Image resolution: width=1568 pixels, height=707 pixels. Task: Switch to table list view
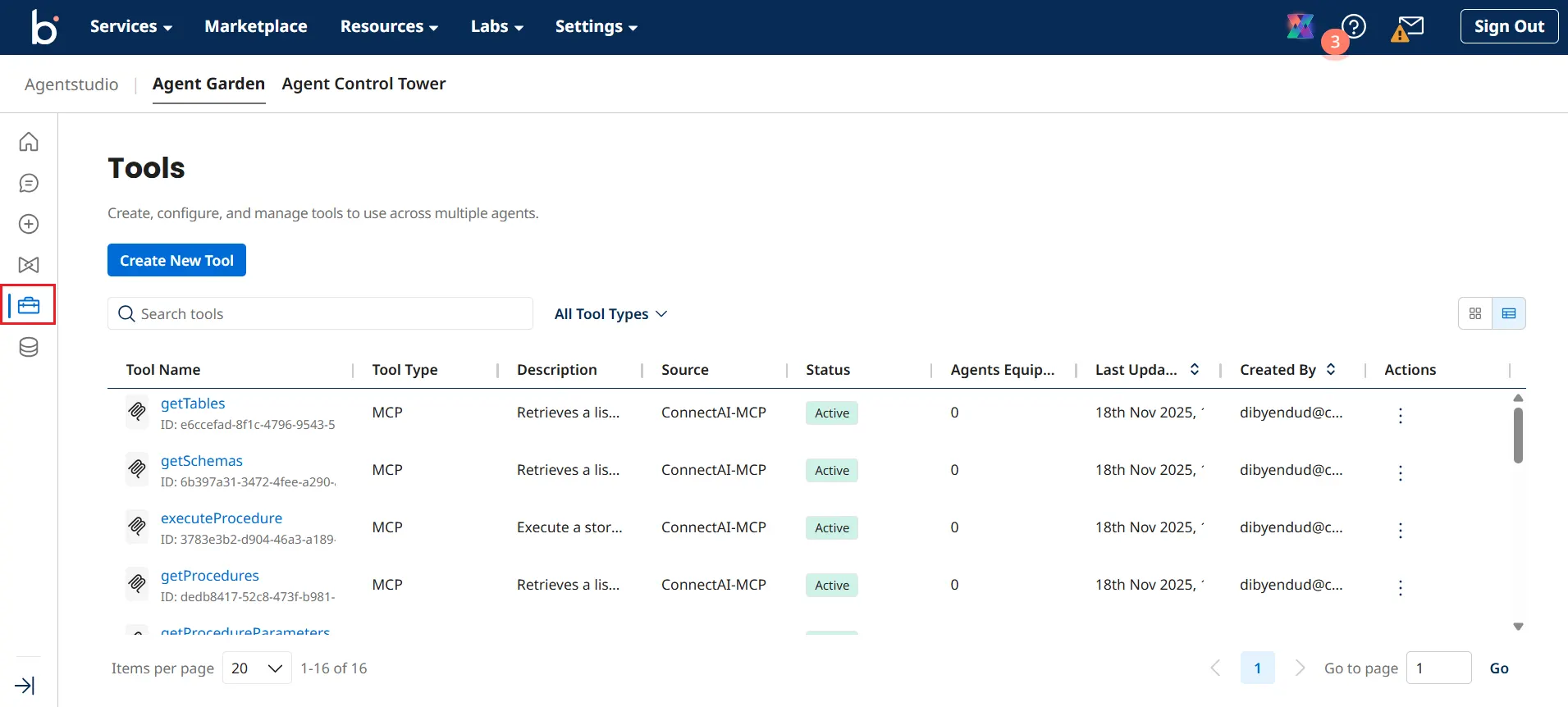[x=1508, y=313]
